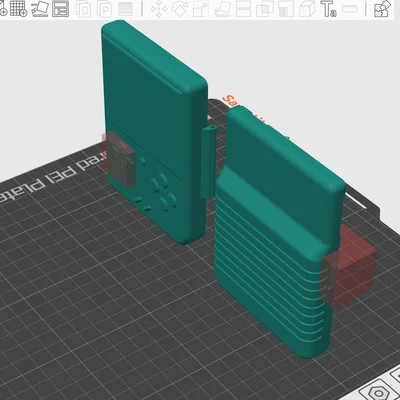This screenshot has width=400, height=400.
Task: Open the Mesh Boolean tool
Action: [265, 9]
